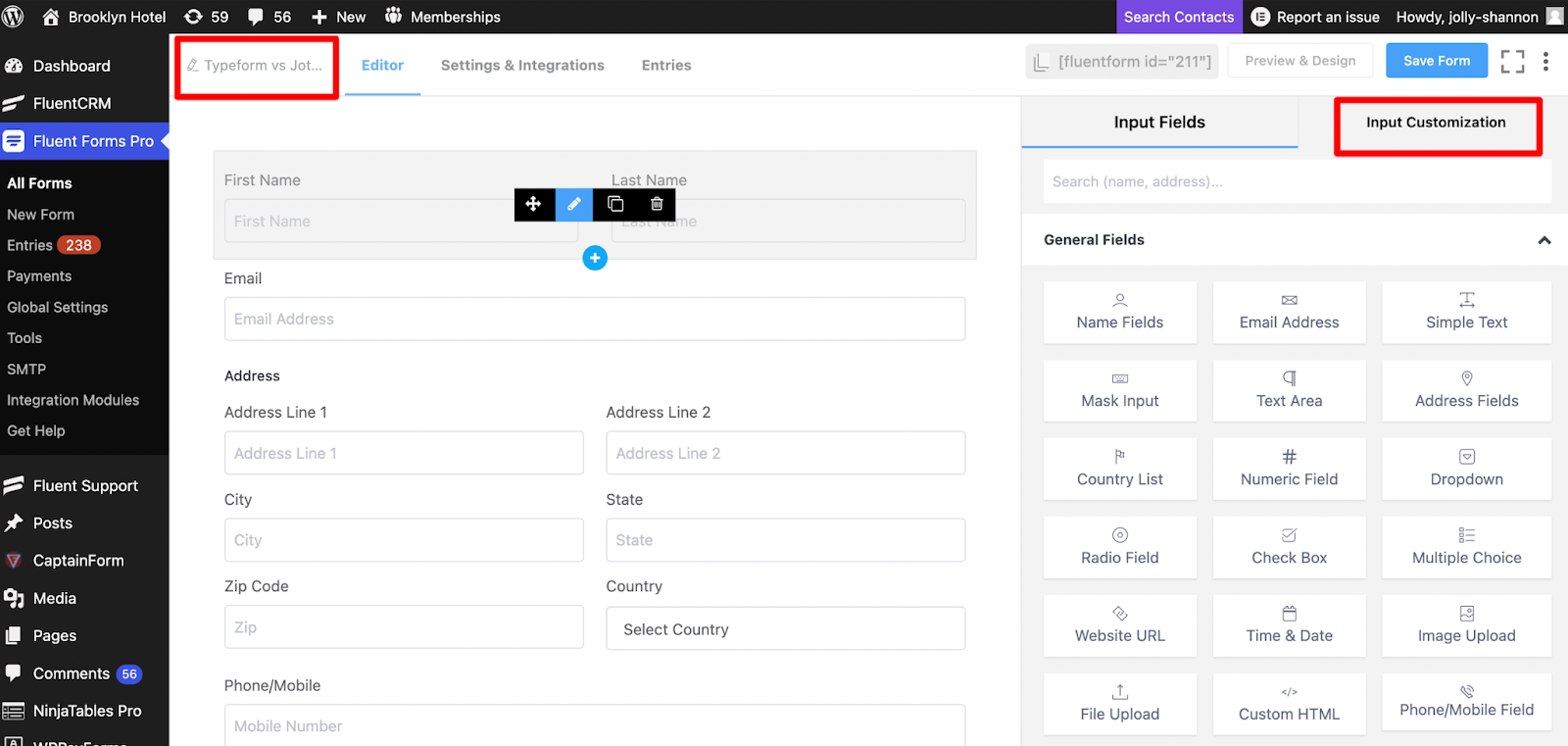This screenshot has width=1568, height=746.
Task: Focus the Email Address input
Action: 595,320
